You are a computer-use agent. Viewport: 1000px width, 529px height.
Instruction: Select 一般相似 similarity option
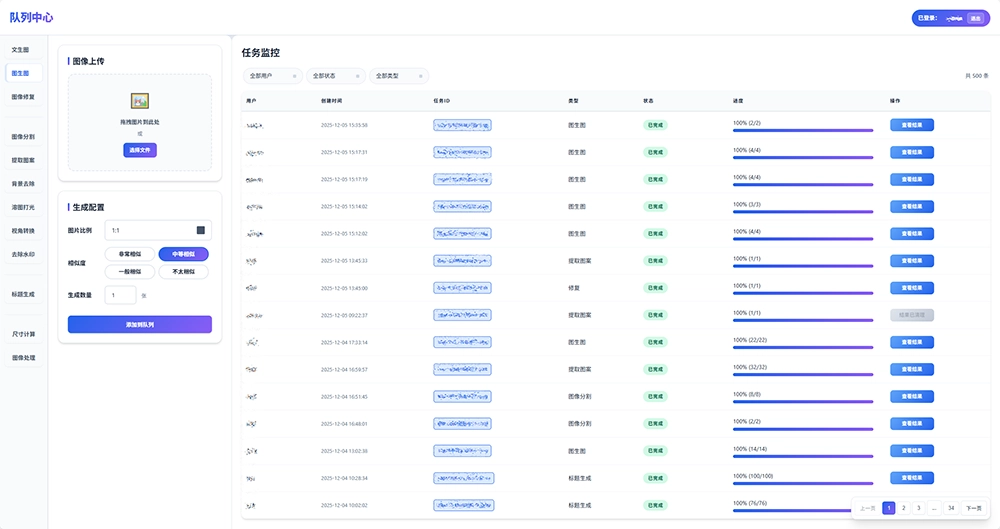click(x=129, y=272)
